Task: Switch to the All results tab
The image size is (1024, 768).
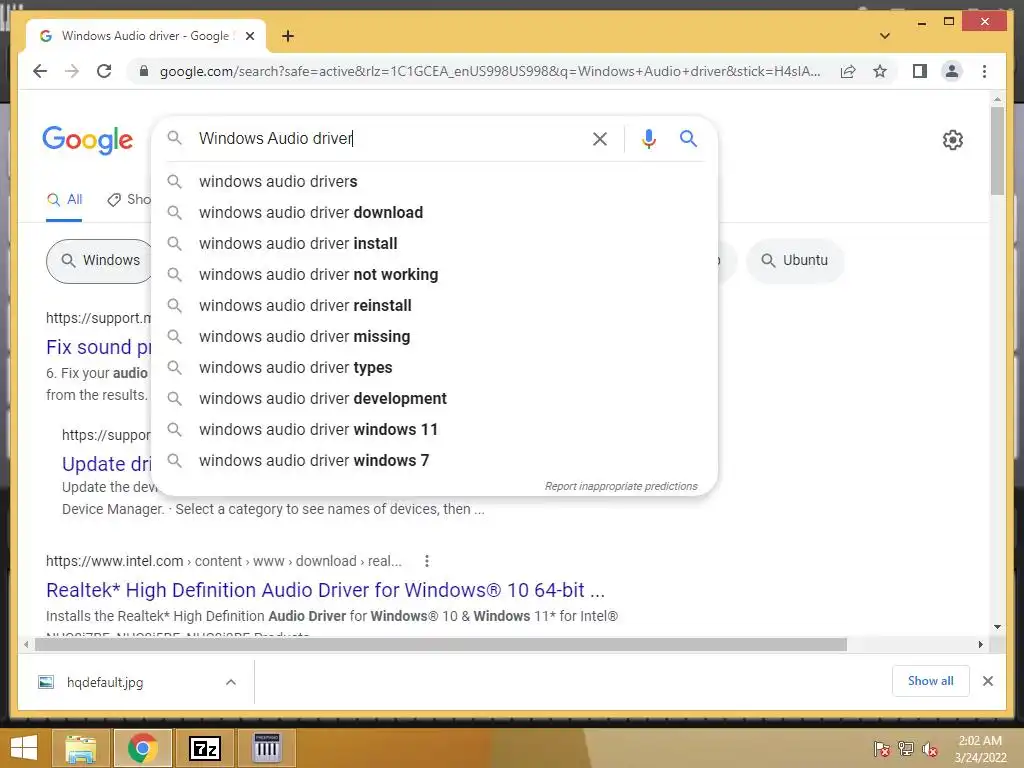Action: click(64, 200)
